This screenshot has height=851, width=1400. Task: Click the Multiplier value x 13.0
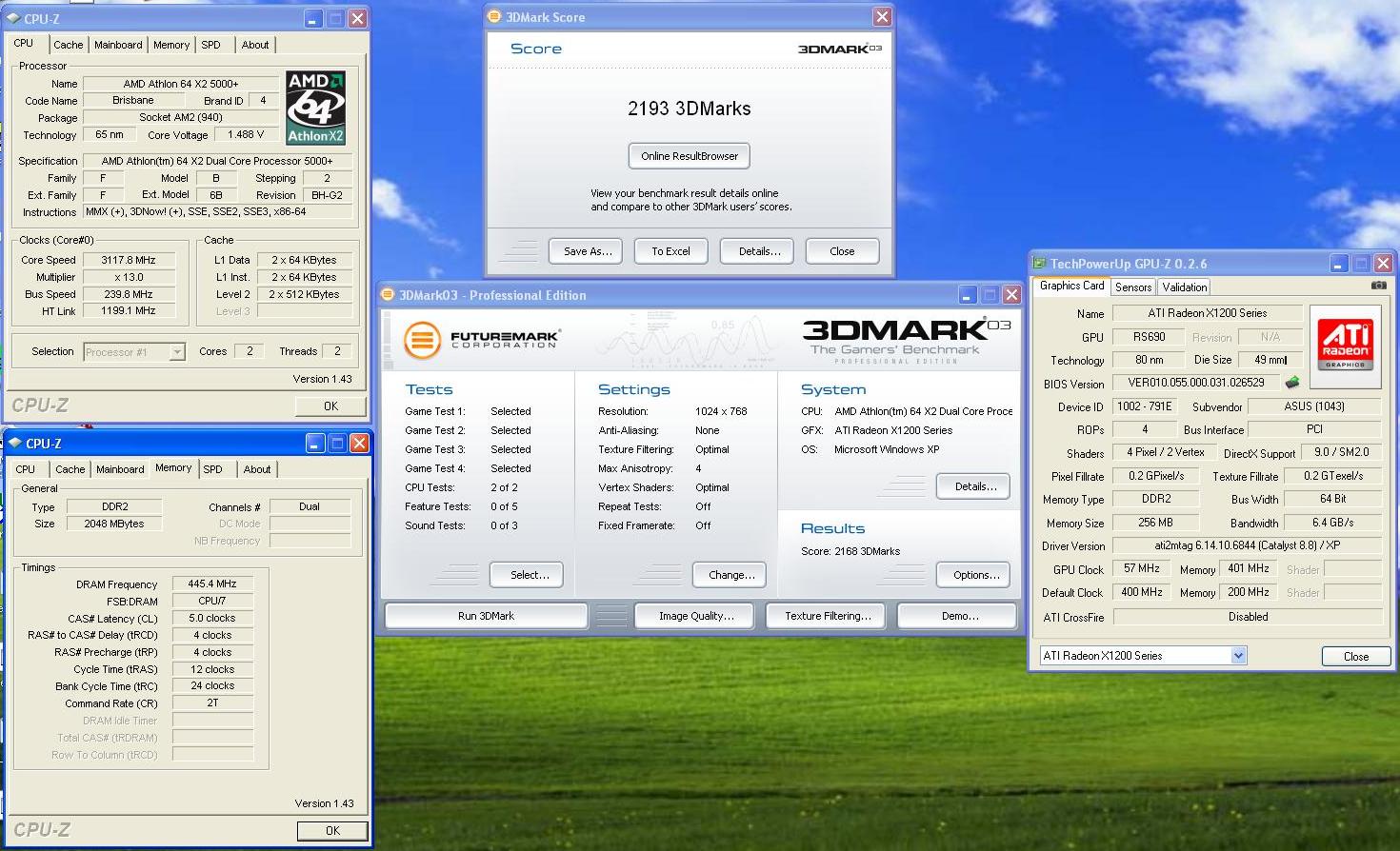pos(129,277)
